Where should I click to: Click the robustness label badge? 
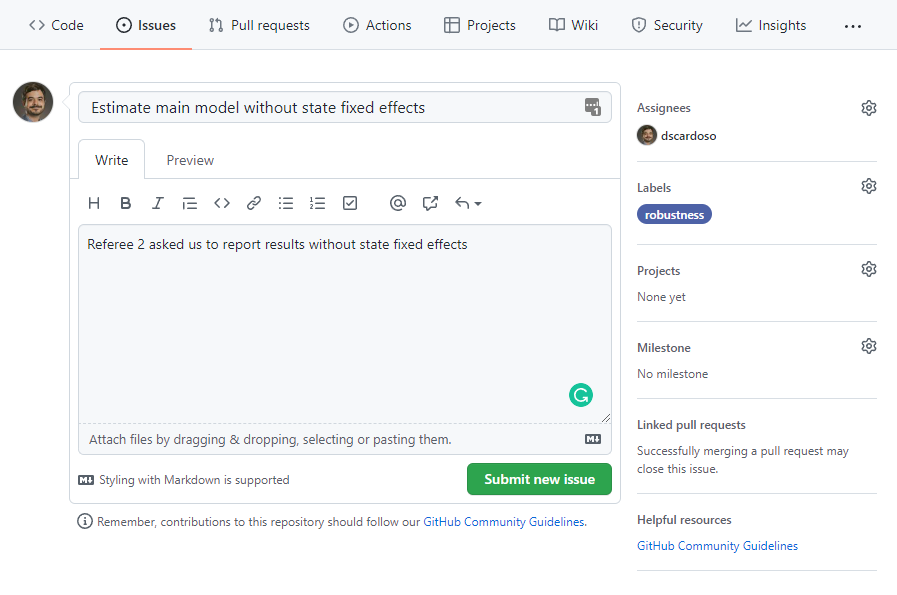674,214
